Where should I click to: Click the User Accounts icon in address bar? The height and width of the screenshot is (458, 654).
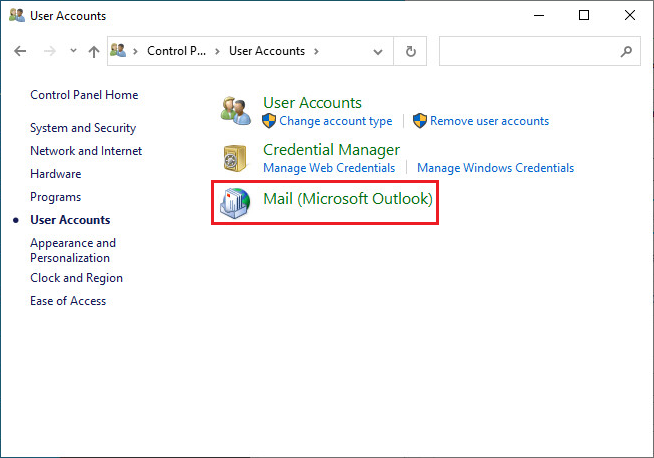[x=118, y=50]
